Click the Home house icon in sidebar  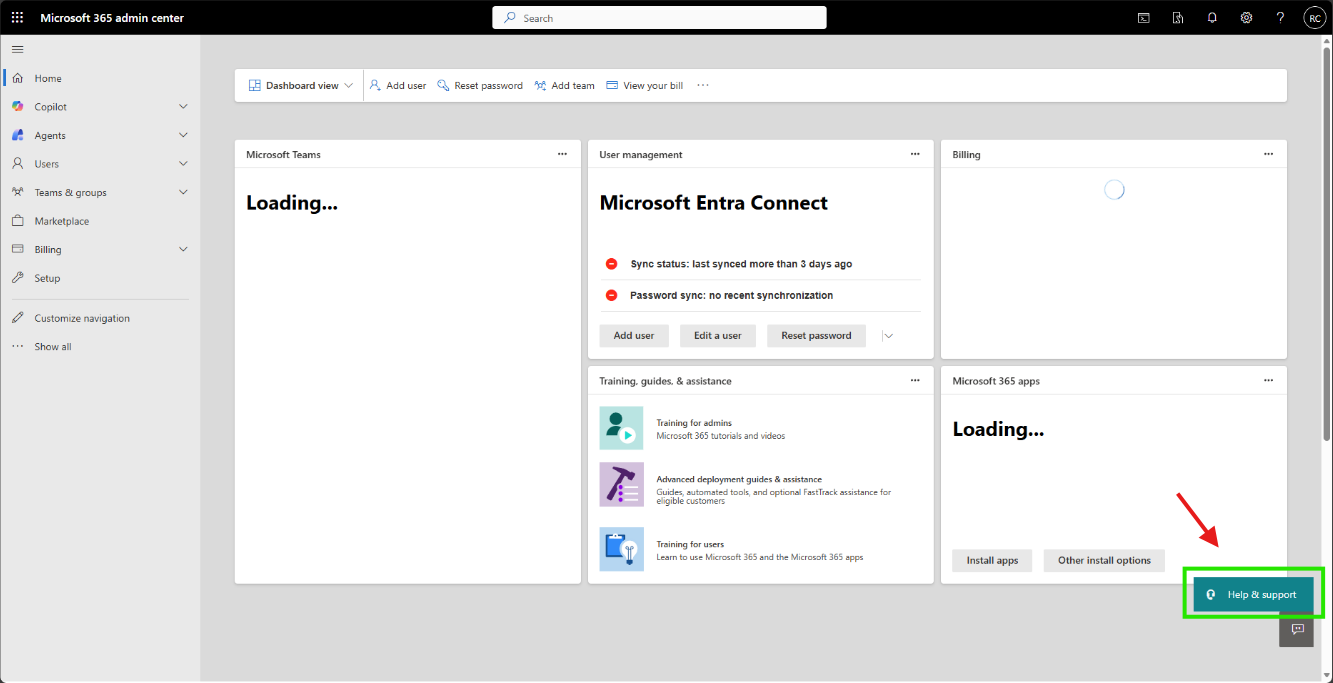[17, 78]
